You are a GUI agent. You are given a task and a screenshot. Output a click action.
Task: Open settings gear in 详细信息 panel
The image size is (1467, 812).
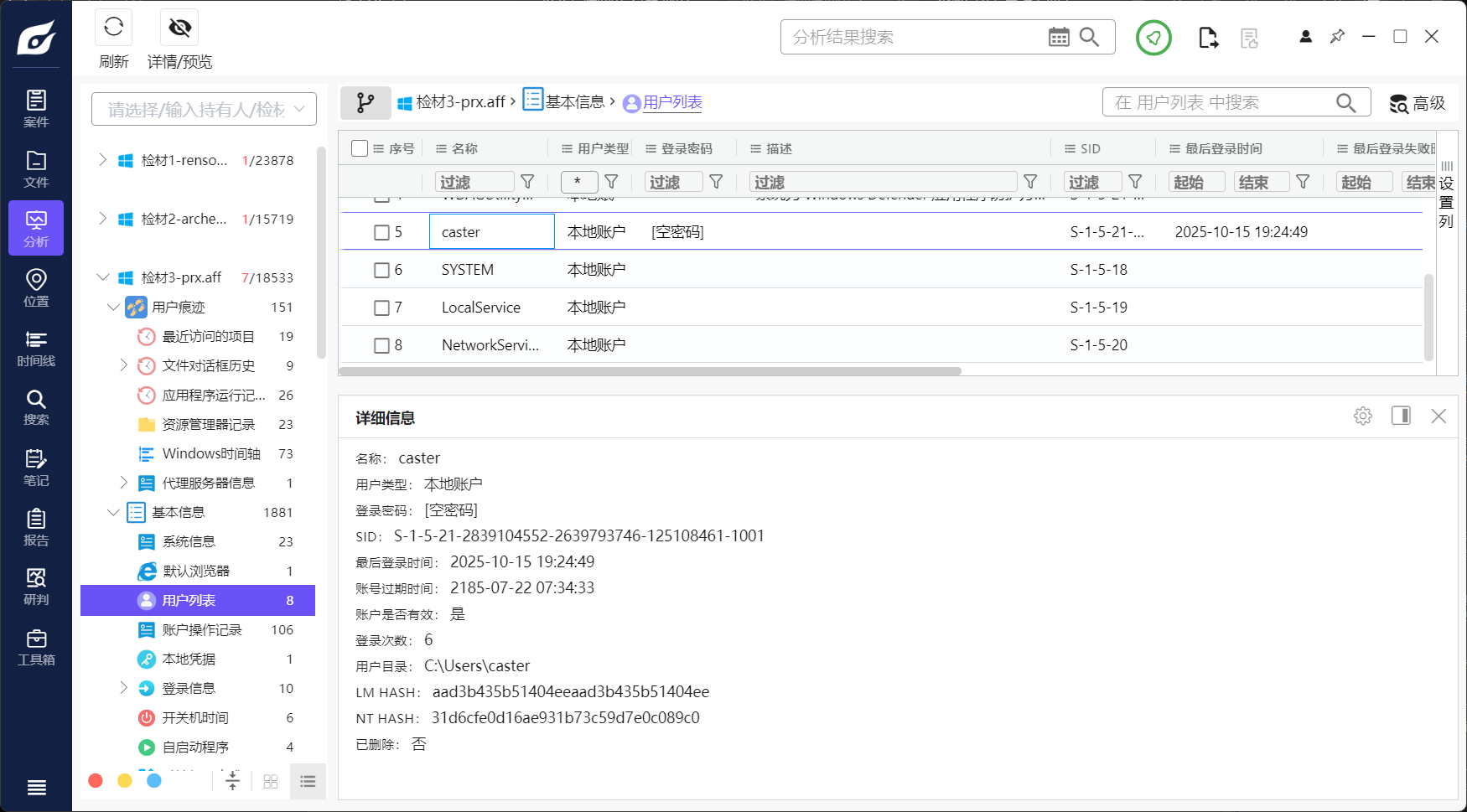click(1362, 415)
